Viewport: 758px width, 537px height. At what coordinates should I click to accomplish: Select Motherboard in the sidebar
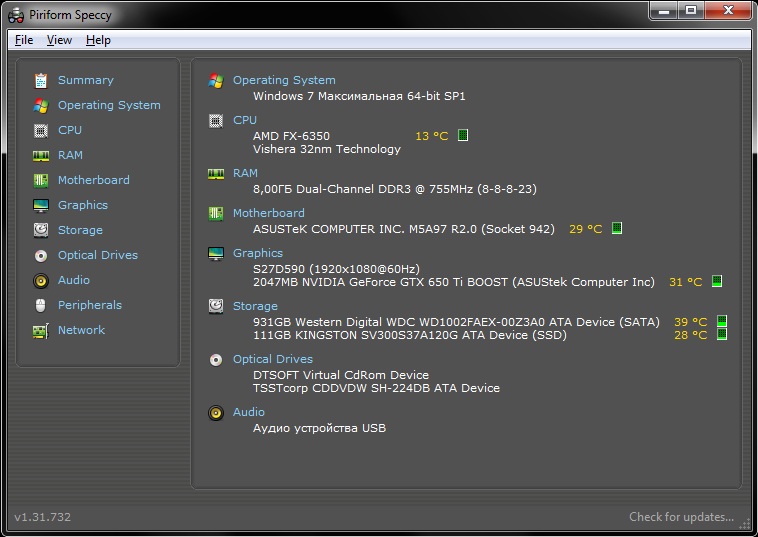94,180
